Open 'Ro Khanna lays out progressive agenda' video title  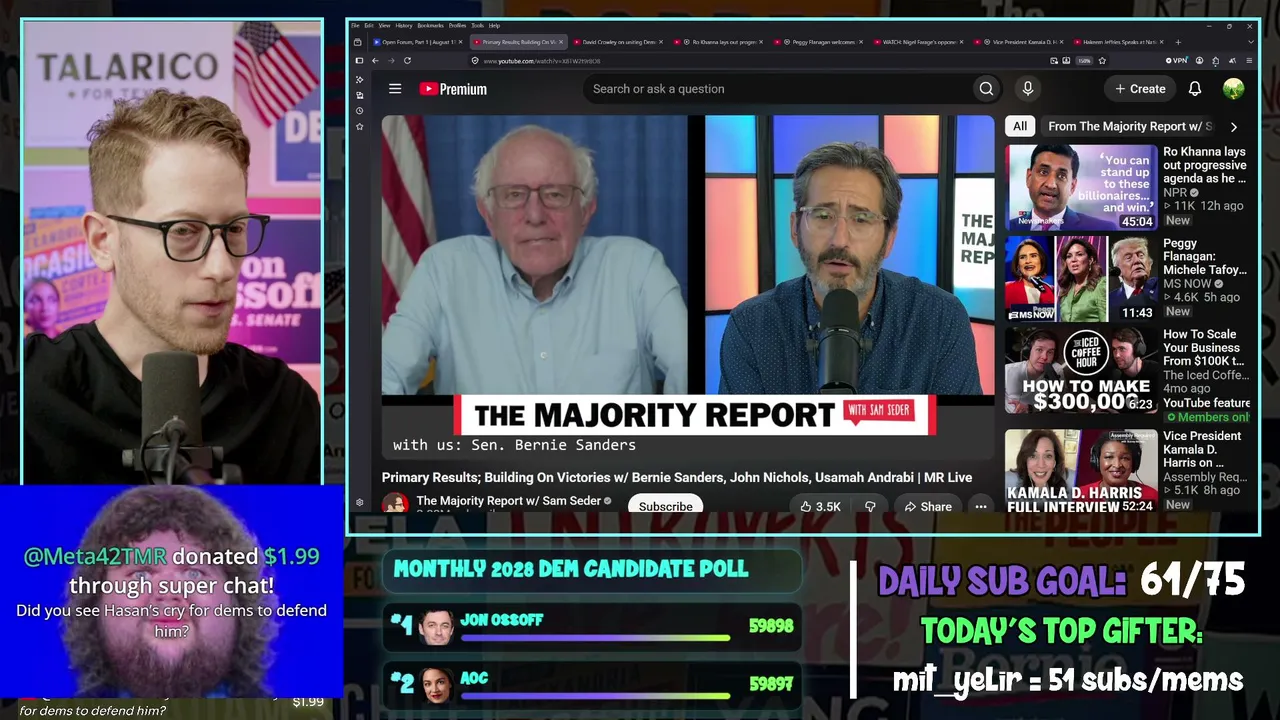click(1205, 165)
